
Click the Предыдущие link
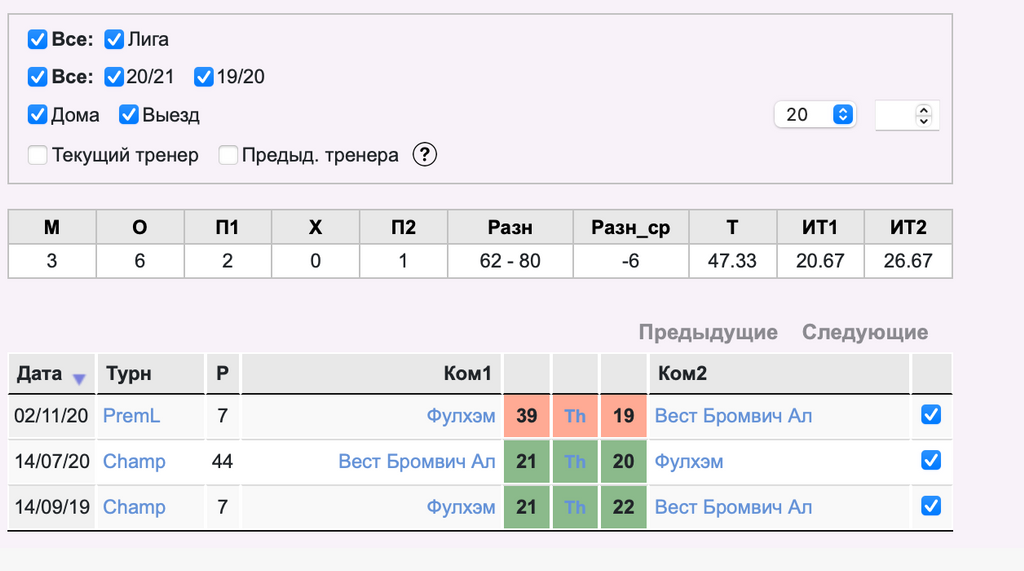point(708,332)
